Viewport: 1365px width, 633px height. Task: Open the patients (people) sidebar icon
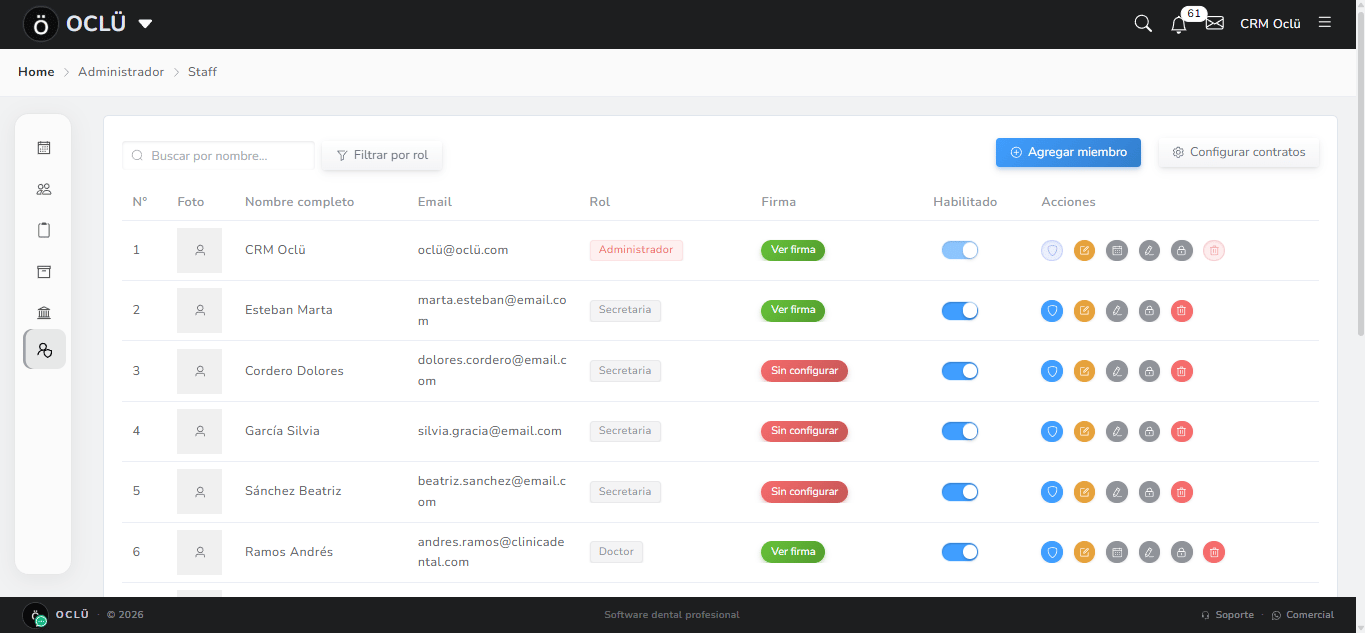click(x=44, y=189)
